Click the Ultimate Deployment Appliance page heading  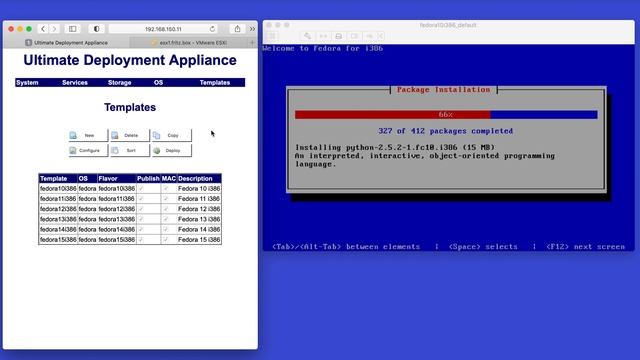tap(130, 60)
